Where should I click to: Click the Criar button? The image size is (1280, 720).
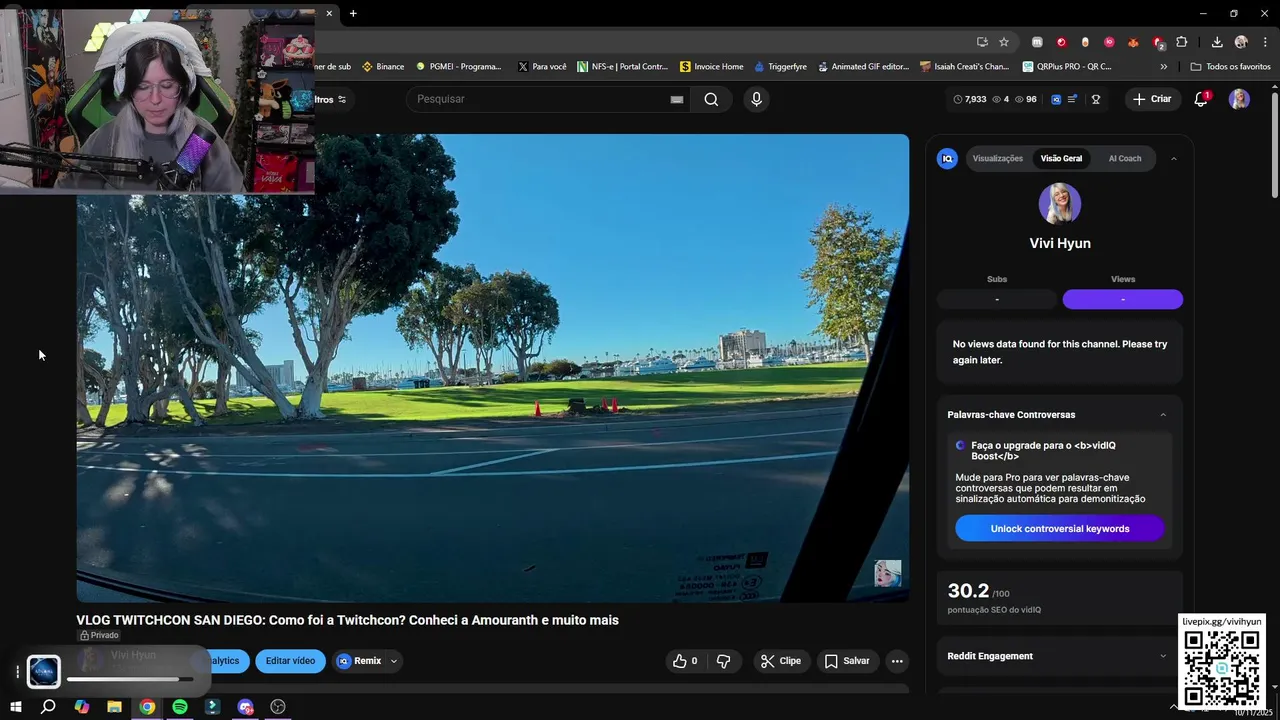[x=1151, y=99]
